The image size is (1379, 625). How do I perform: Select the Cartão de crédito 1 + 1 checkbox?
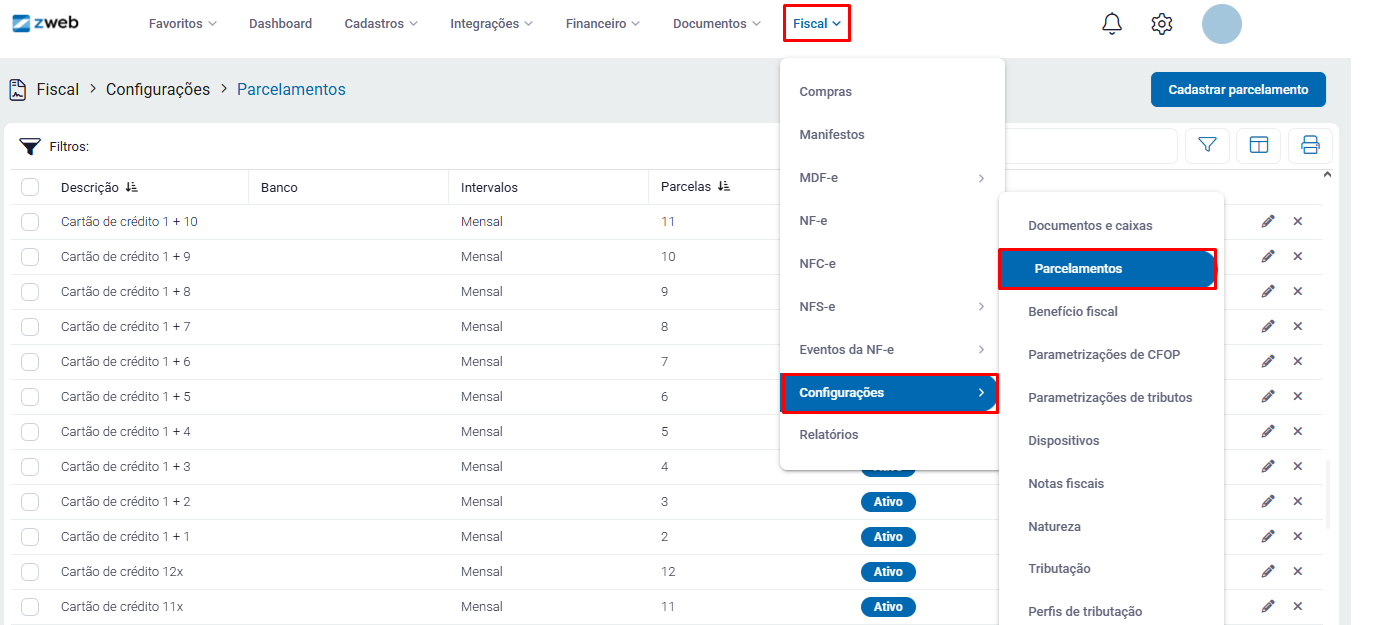(x=30, y=537)
